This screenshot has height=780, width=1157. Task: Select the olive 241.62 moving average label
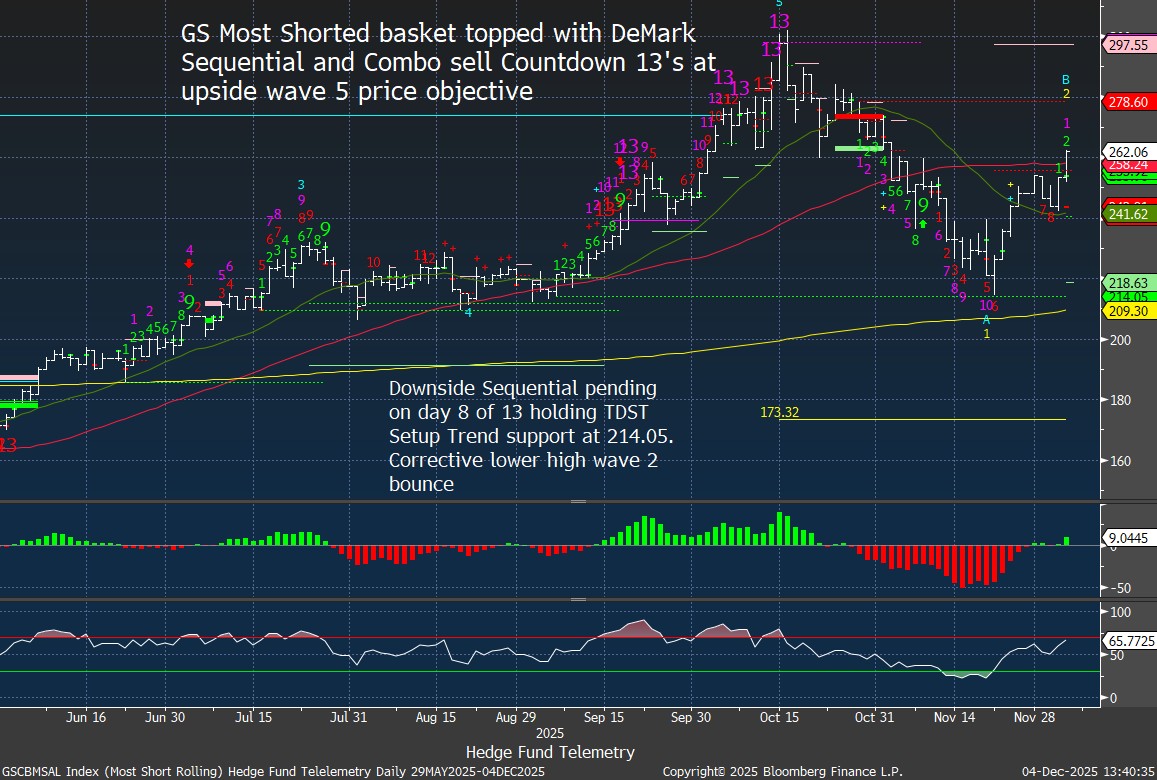tap(1127, 214)
